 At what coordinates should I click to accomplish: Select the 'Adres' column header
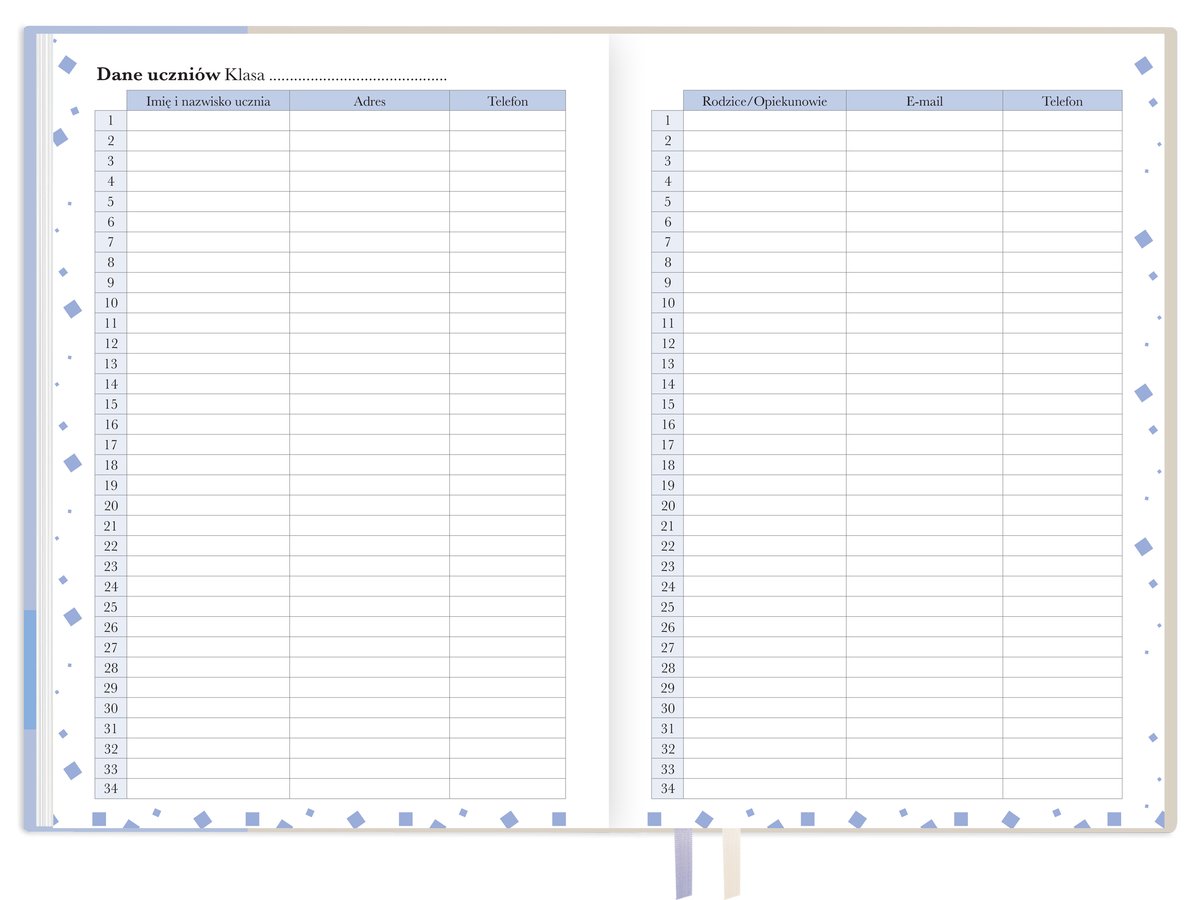[369, 101]
